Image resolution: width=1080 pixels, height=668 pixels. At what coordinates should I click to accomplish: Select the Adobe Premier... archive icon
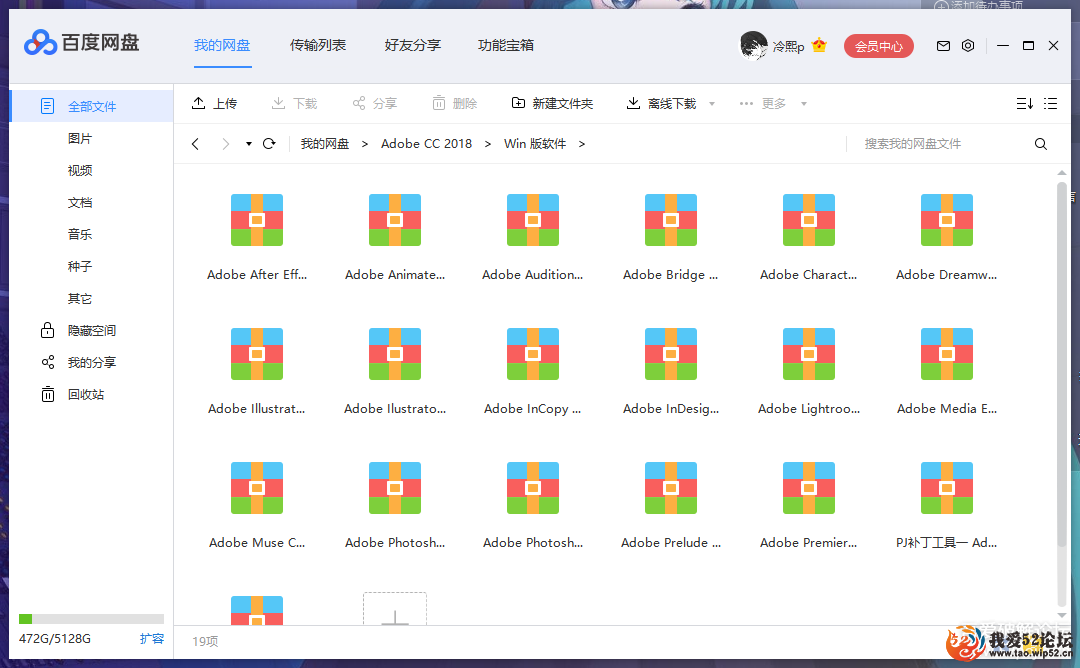coord(809,488)
